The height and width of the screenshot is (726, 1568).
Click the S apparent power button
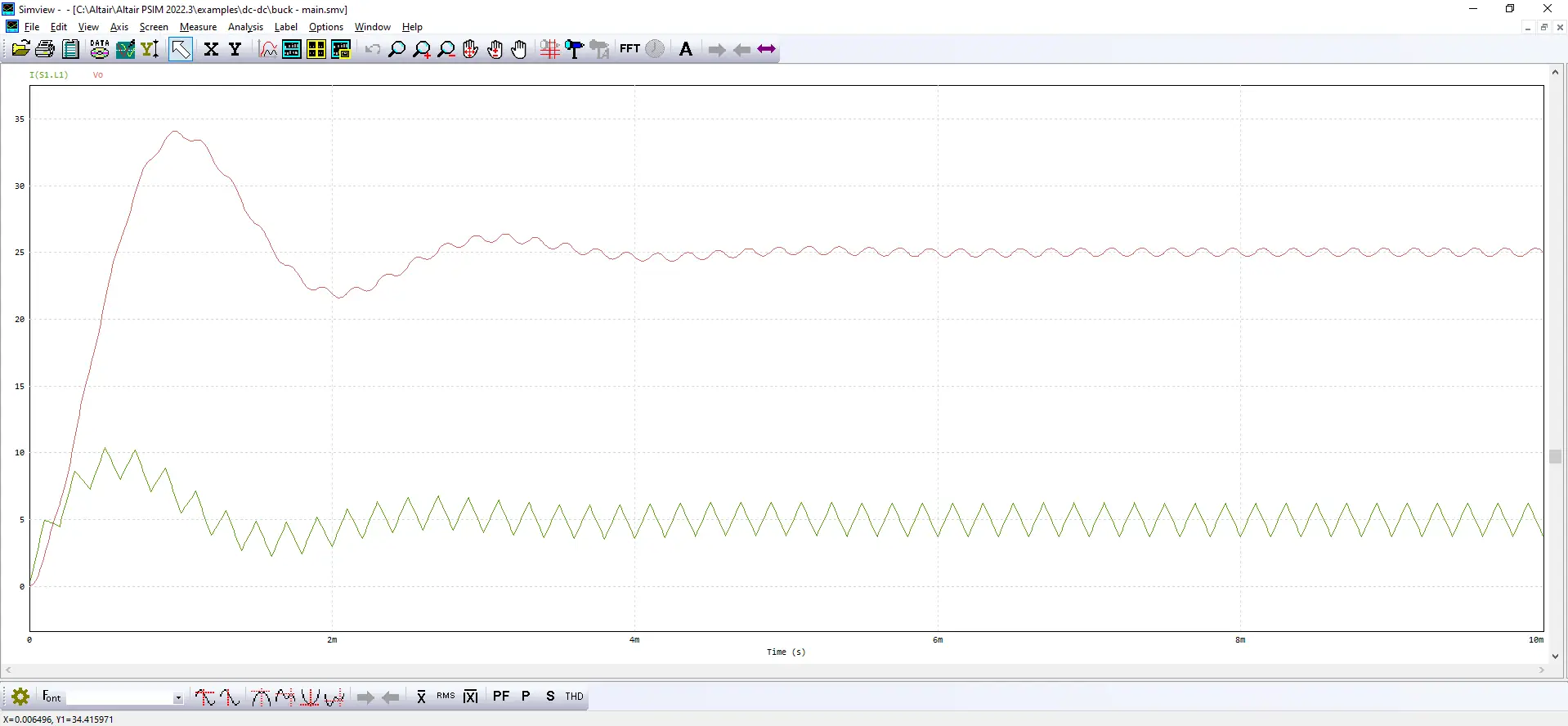[550, 697]
